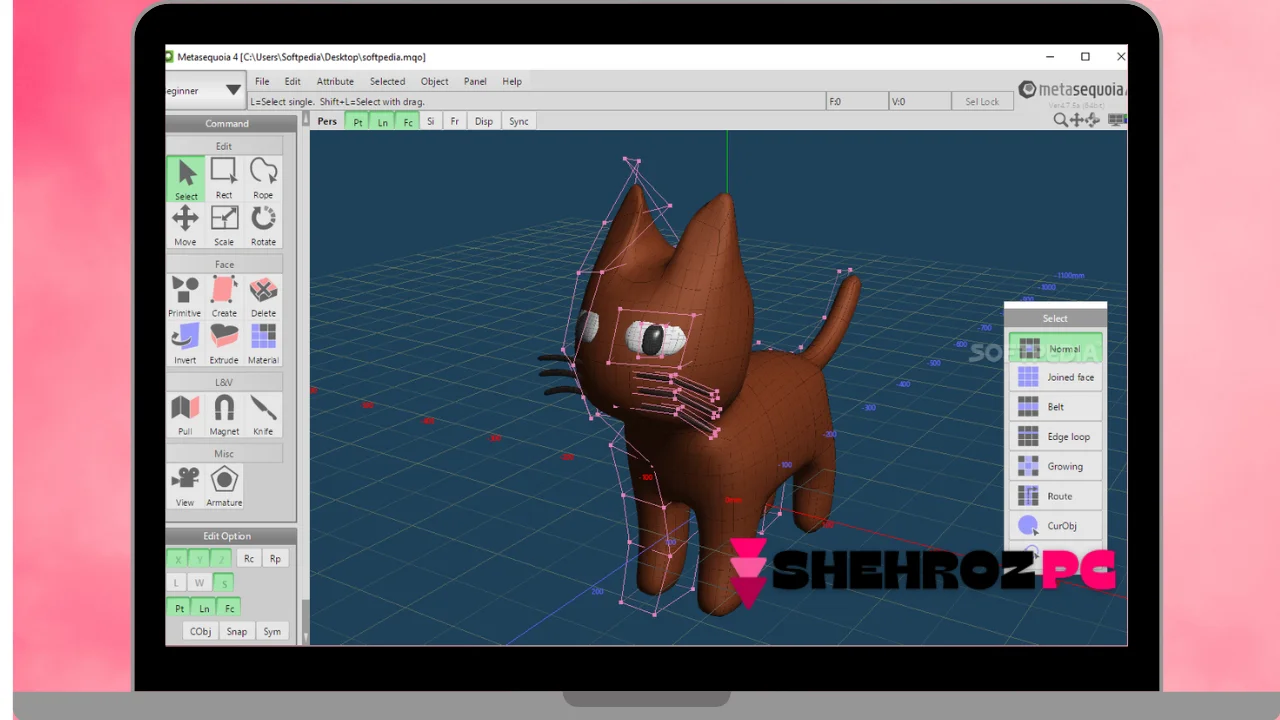
Task: Open the Disp options
Action: pyautogui.click(x=484, y=121)
